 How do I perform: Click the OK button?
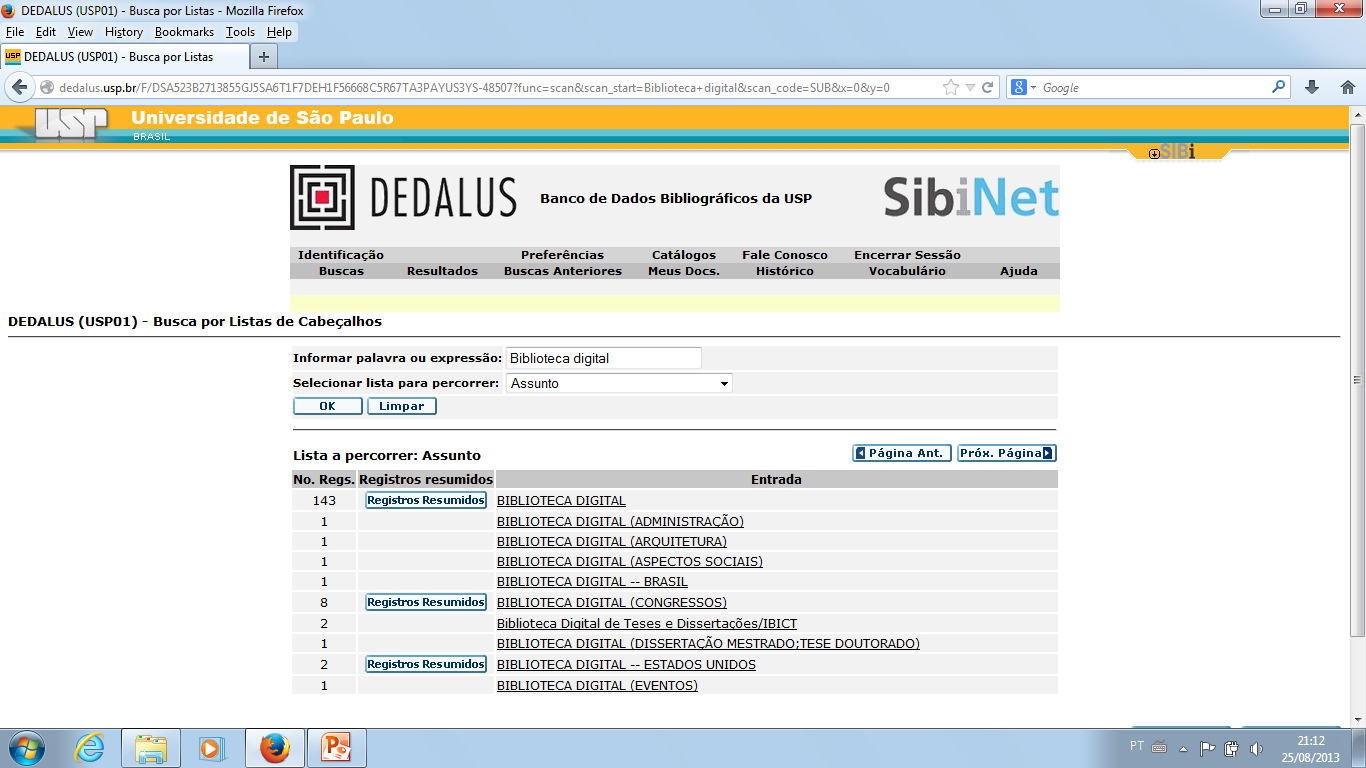tap(328, 407)
